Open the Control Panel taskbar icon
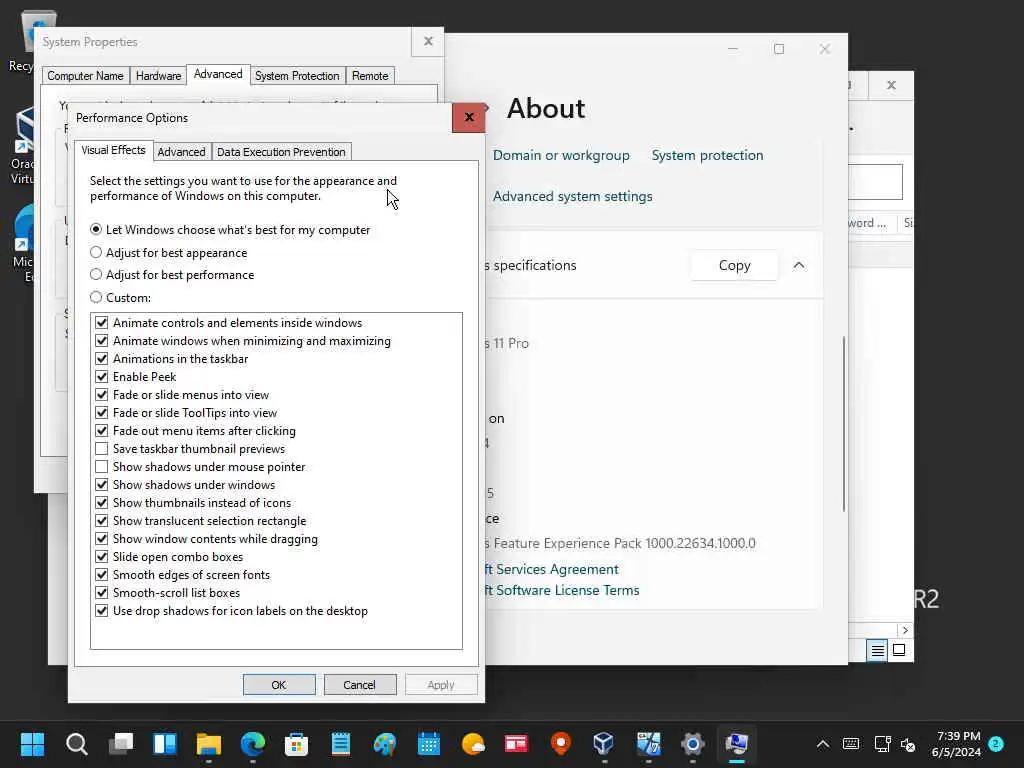The width and height of the screenshot is (1024, 768). pos(648,744)
